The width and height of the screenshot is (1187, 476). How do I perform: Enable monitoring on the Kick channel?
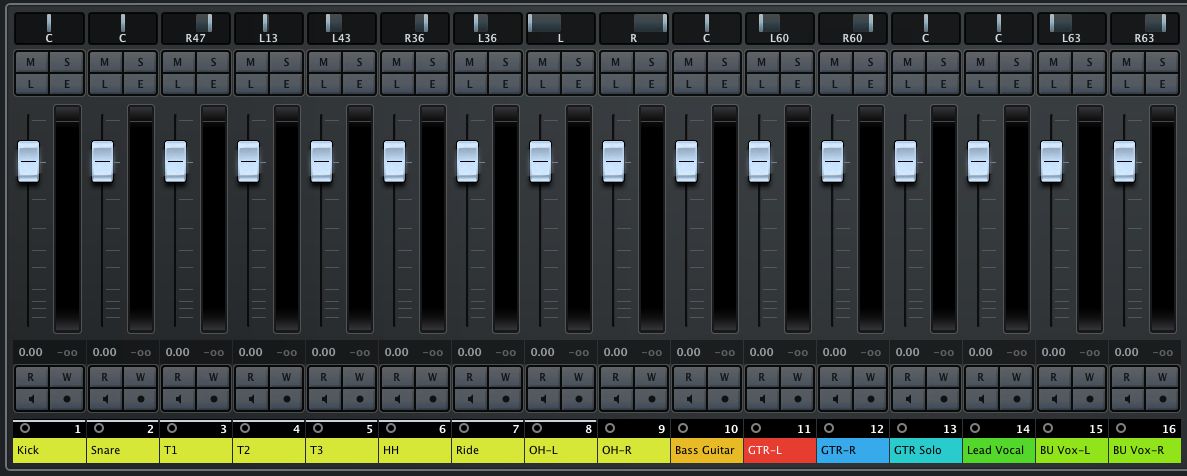[31, 397]
